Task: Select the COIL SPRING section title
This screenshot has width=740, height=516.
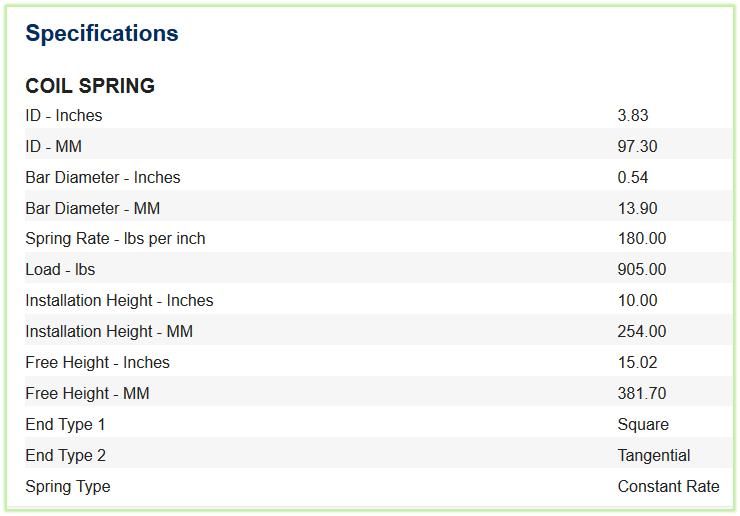Action: point(90,86)
